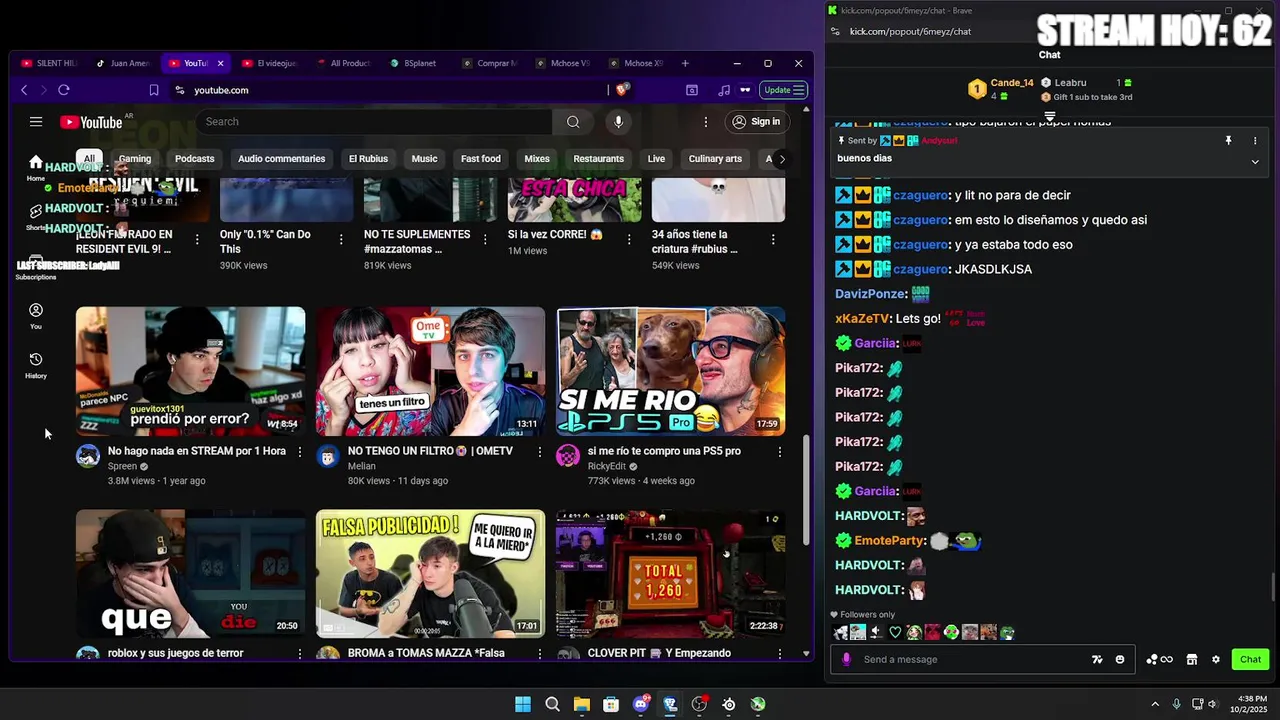1280x720 pixels.
Task: Expand the gift leaderboard handle
Action: click(x=1049, y=116)
